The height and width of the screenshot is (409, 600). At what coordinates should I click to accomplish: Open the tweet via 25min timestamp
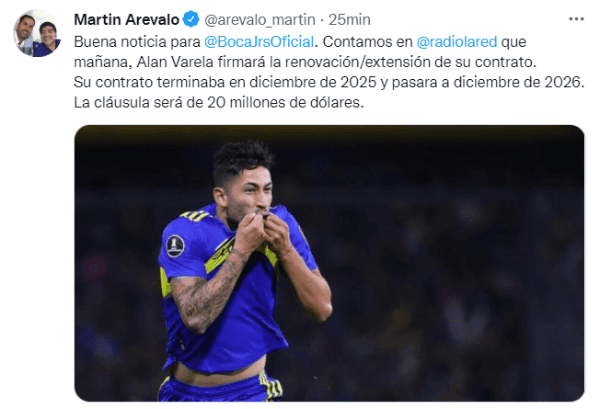(x=349, y=20)
